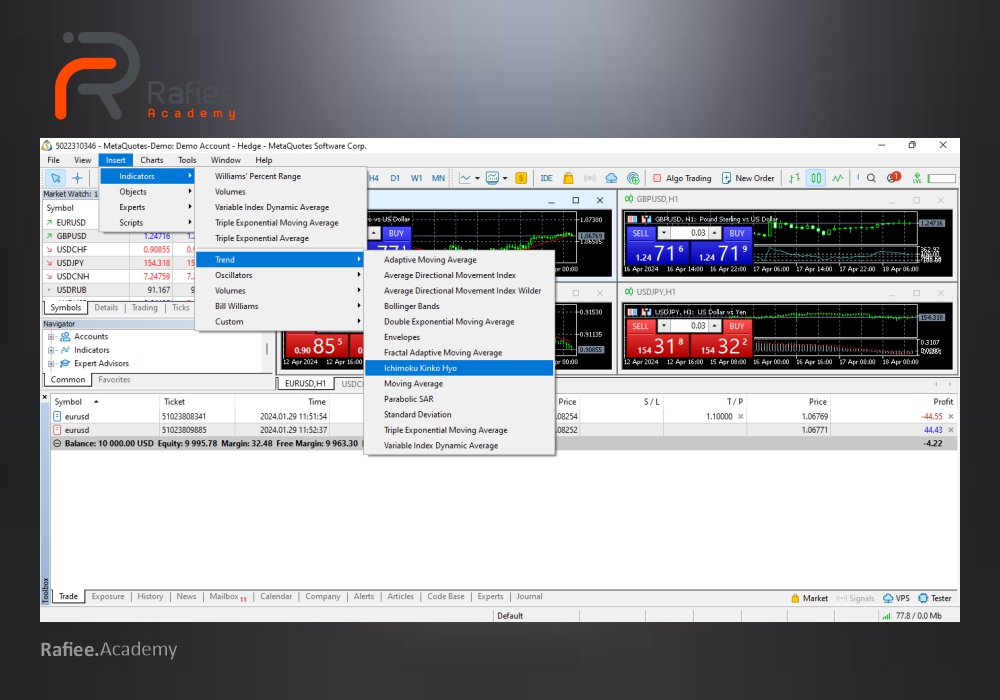Open the chart templates icon
Image resolution: width=1000 pixels, height=700 pixels.
[492, 178]
